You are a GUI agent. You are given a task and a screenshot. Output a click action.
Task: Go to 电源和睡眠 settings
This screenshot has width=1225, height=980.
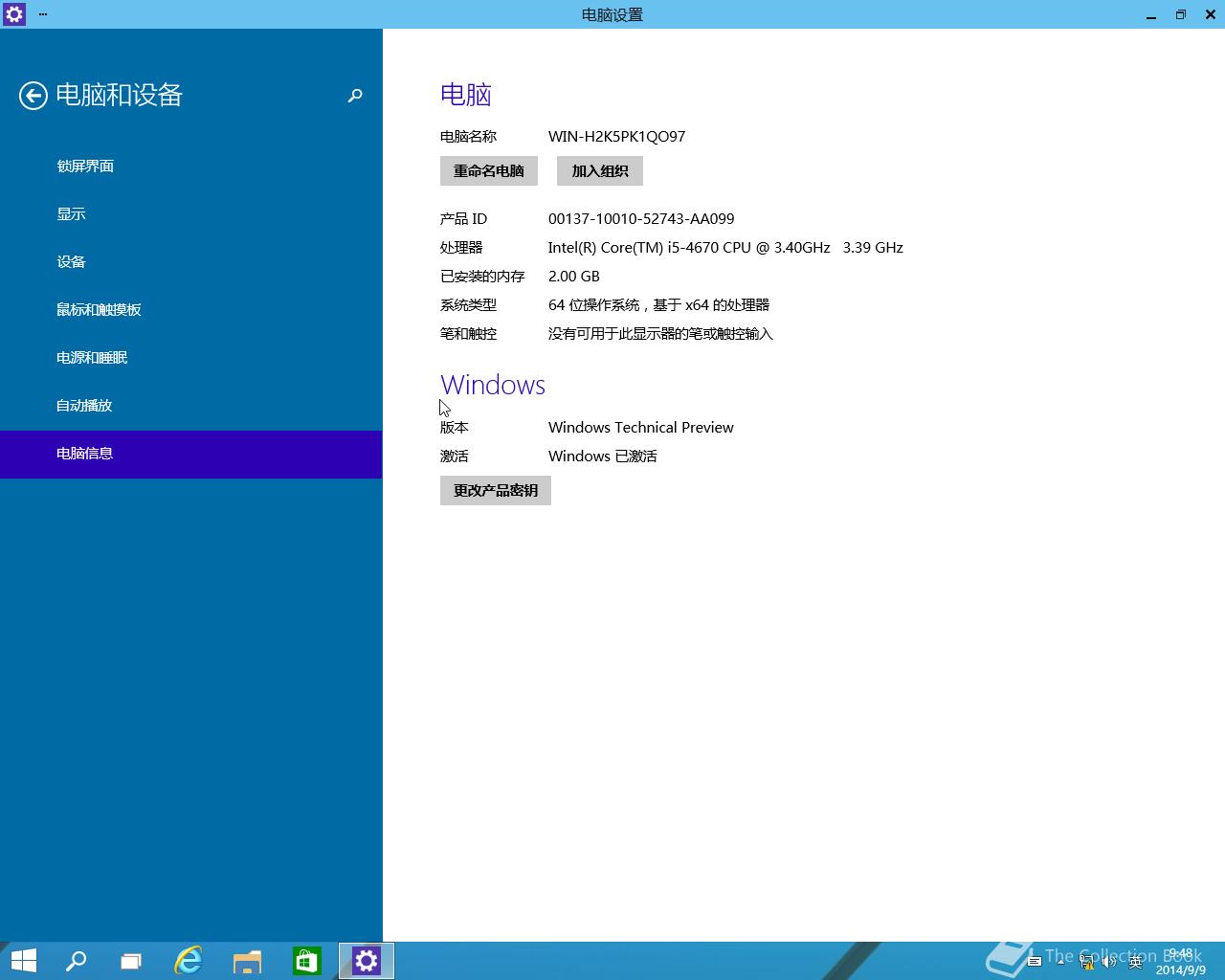tap(190, 358)
